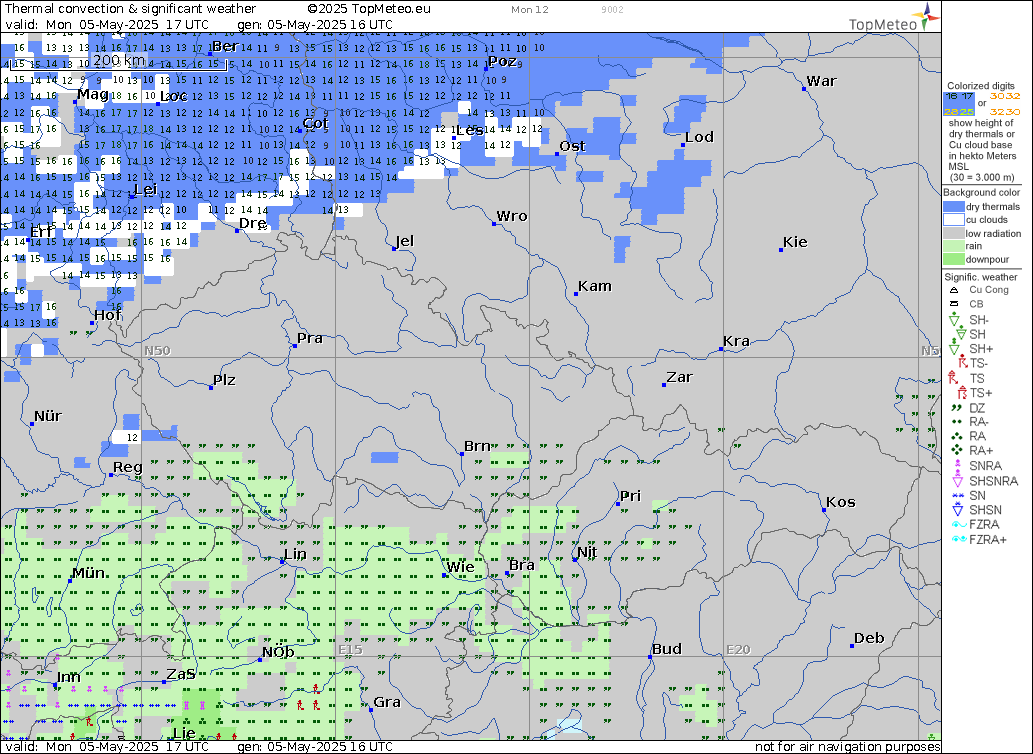The width and height of the screenshot is (1033, 754).
Task: Click the Krakow (Kra) city marker
Action: coord(721,349)
